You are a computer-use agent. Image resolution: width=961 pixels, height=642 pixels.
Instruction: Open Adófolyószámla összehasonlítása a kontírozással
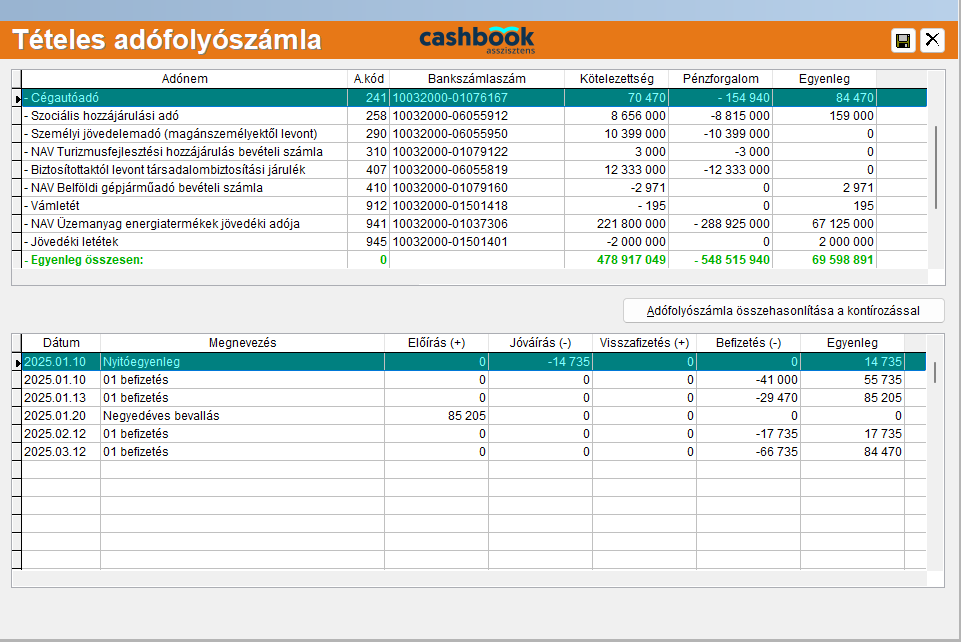coord(783,310)
